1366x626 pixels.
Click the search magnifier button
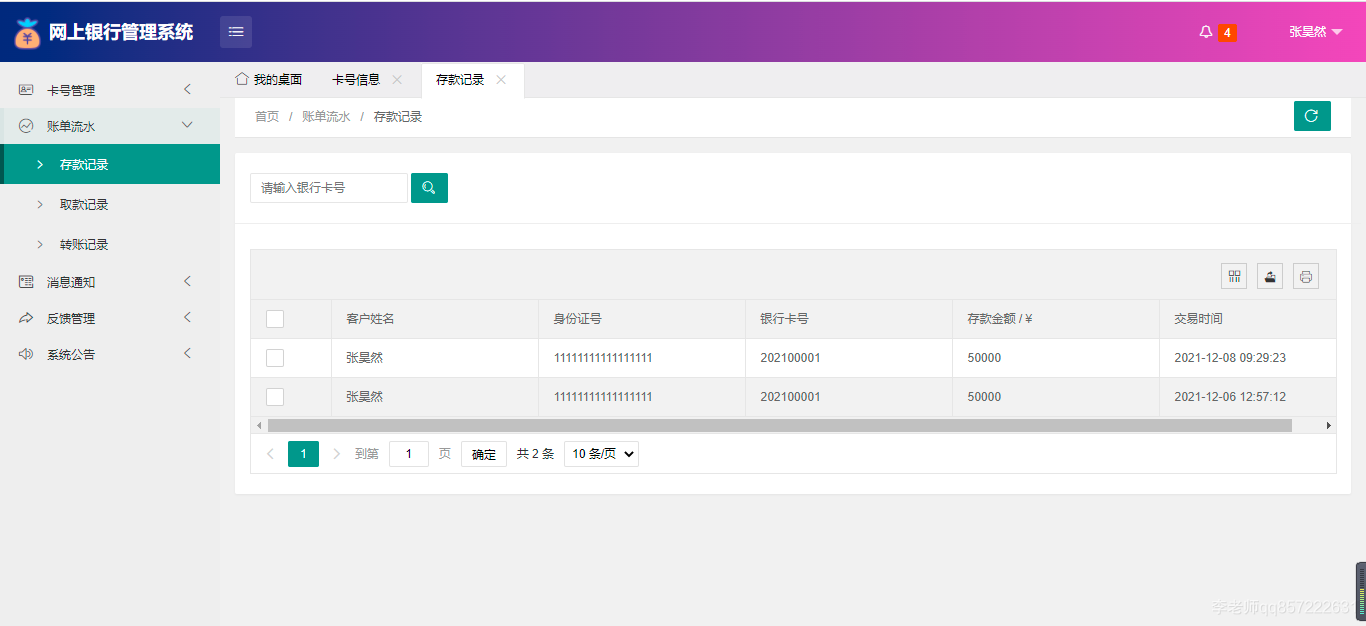429,188
